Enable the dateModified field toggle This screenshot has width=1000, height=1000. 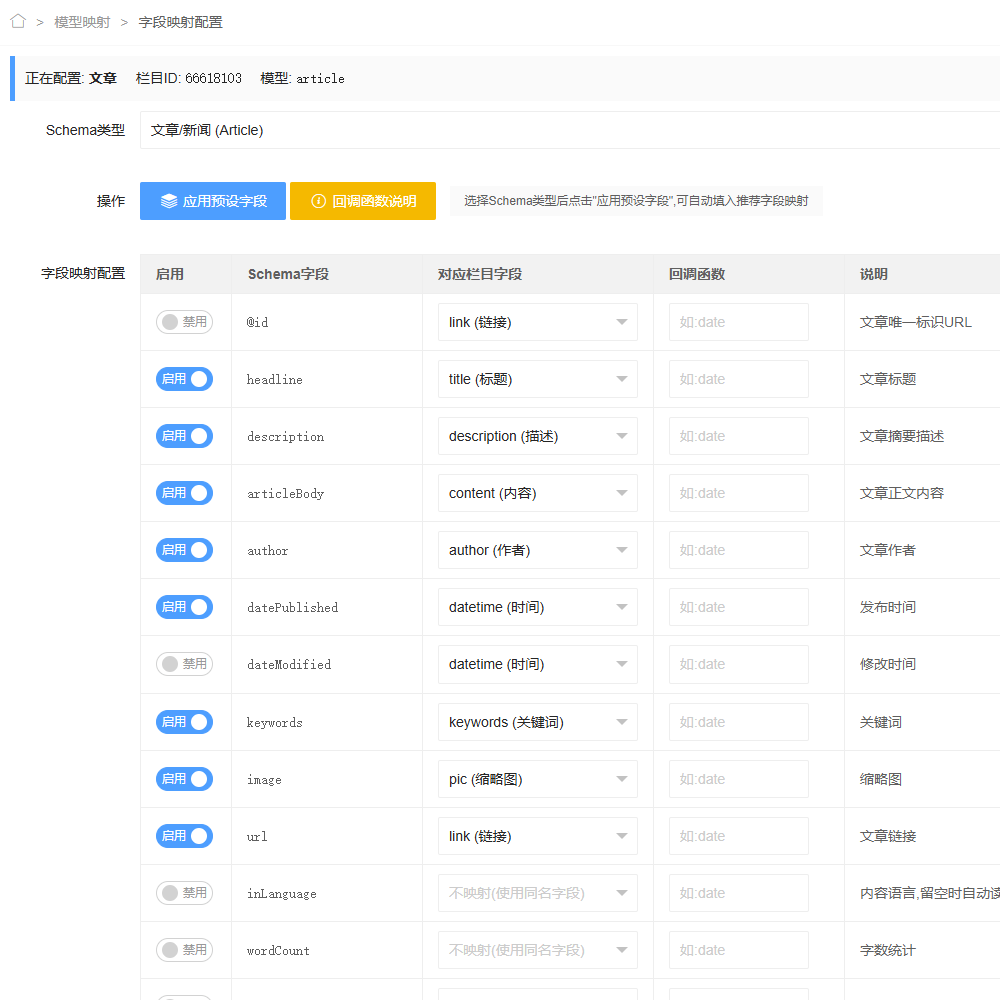click(184, 664)
